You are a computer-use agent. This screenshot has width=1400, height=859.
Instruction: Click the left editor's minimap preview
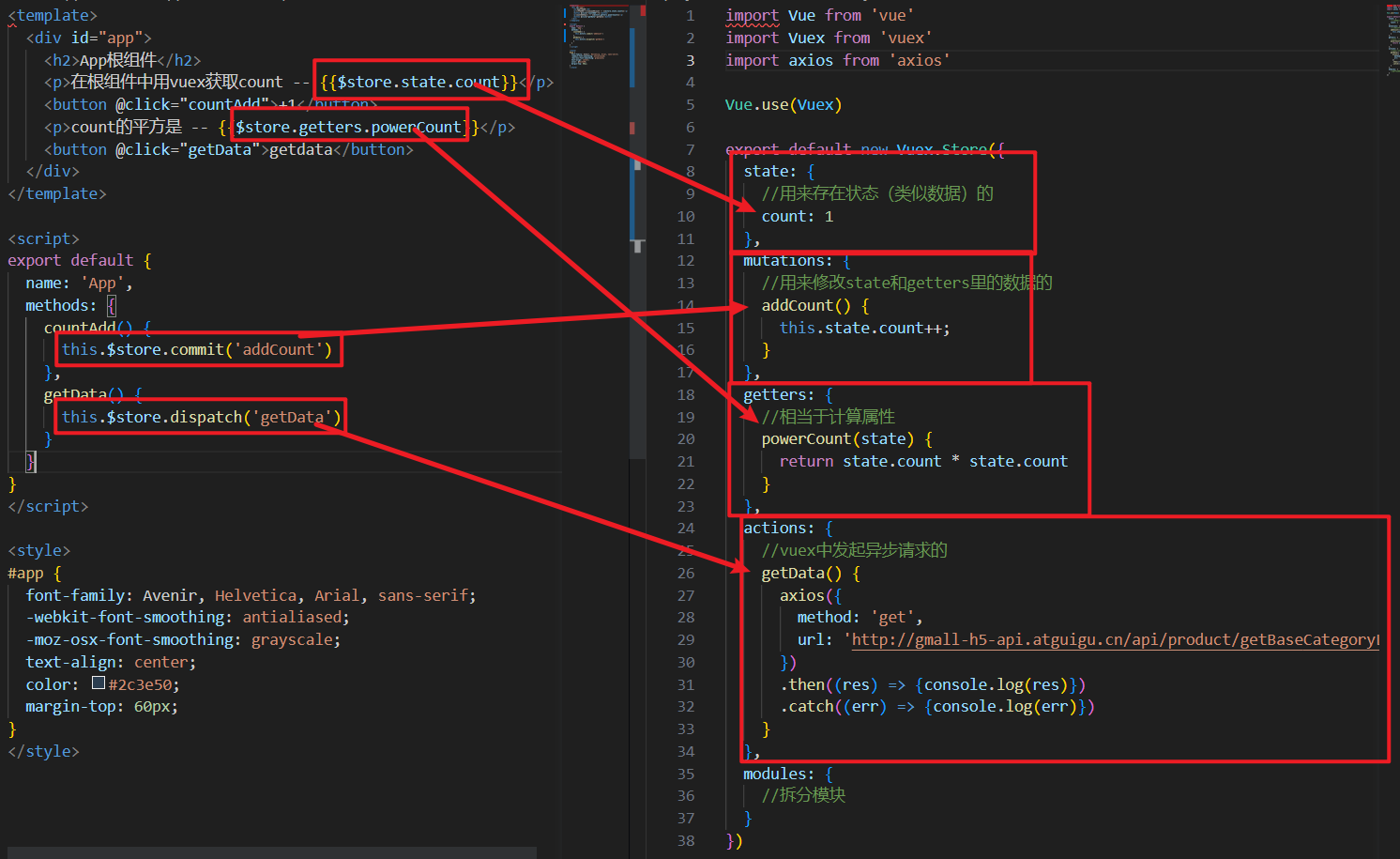click(595, 38)
